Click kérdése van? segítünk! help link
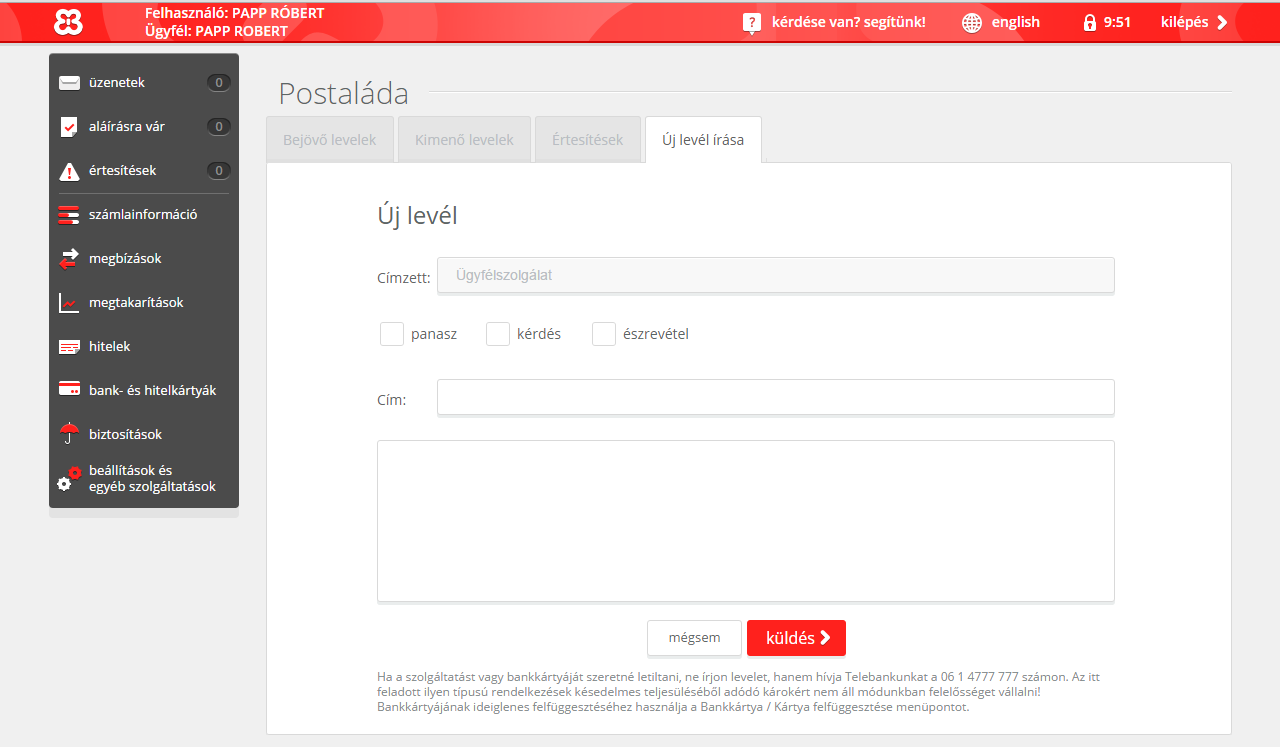Viewport: 1280px width, 747px height. coord(849,22)
